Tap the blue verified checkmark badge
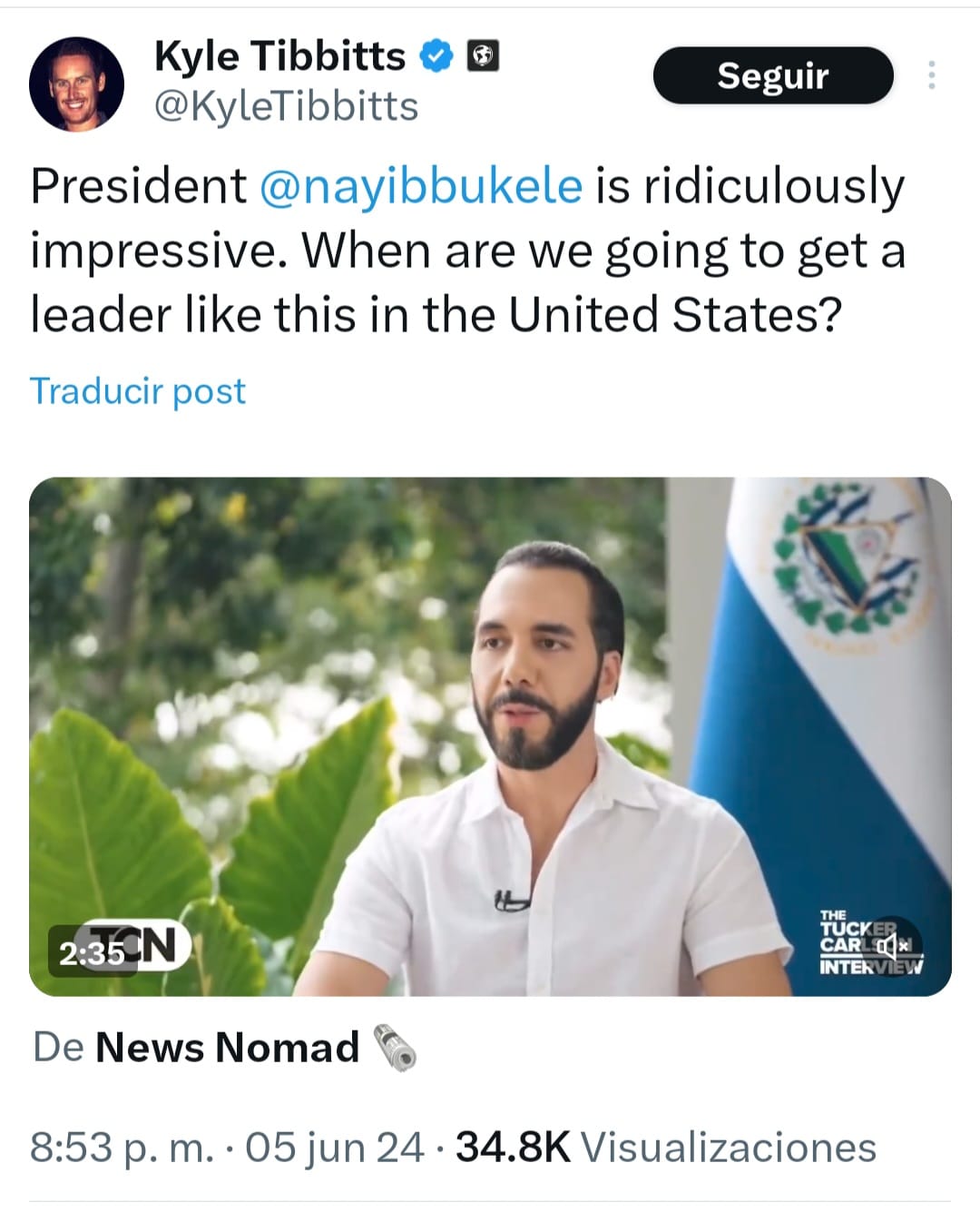Image resolution: width=980 pixels, height=1212 pixels. (x=436, y=57)
